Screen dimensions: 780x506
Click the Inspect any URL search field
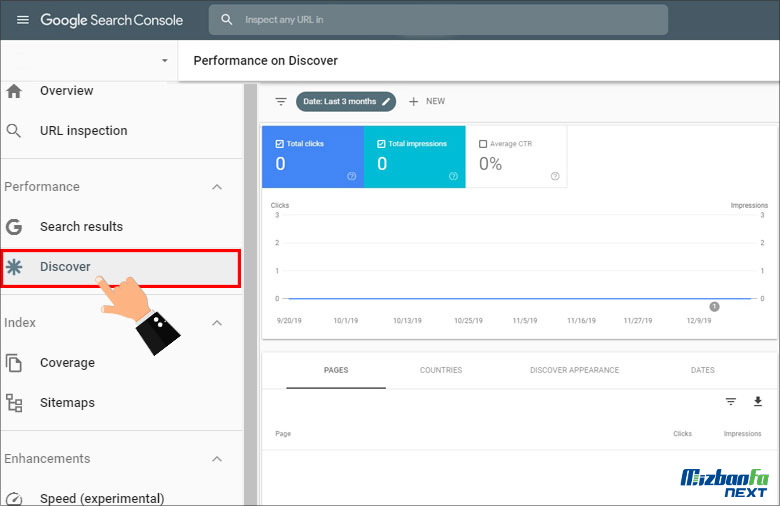[440, 20]
